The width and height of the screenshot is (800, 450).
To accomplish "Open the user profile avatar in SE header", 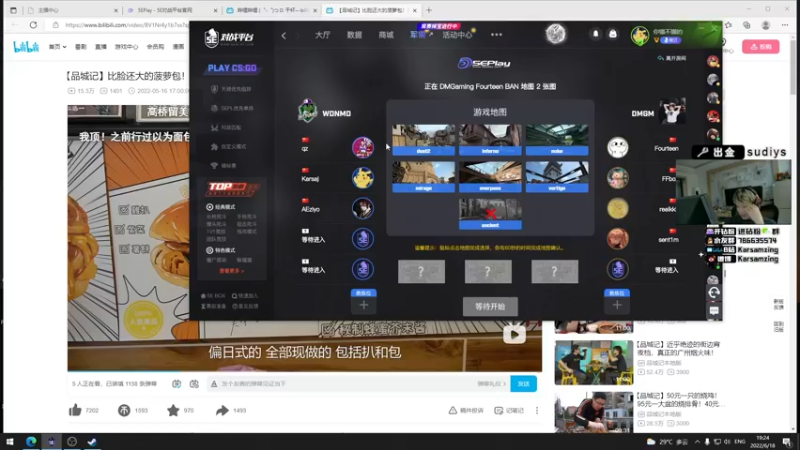I will pyautogui.click(x=639, y=35).
